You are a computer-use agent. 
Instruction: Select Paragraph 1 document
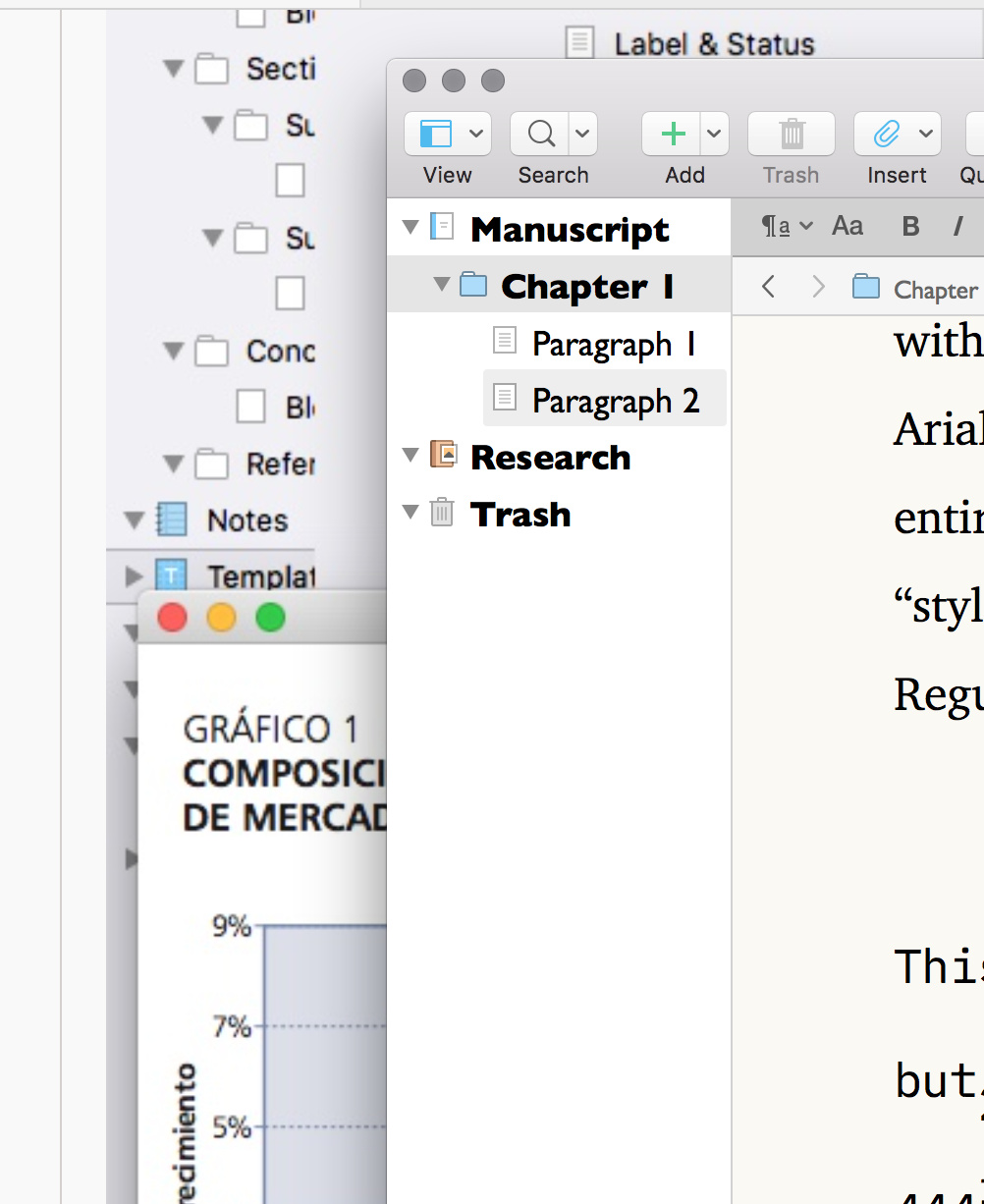coord(615,344)
